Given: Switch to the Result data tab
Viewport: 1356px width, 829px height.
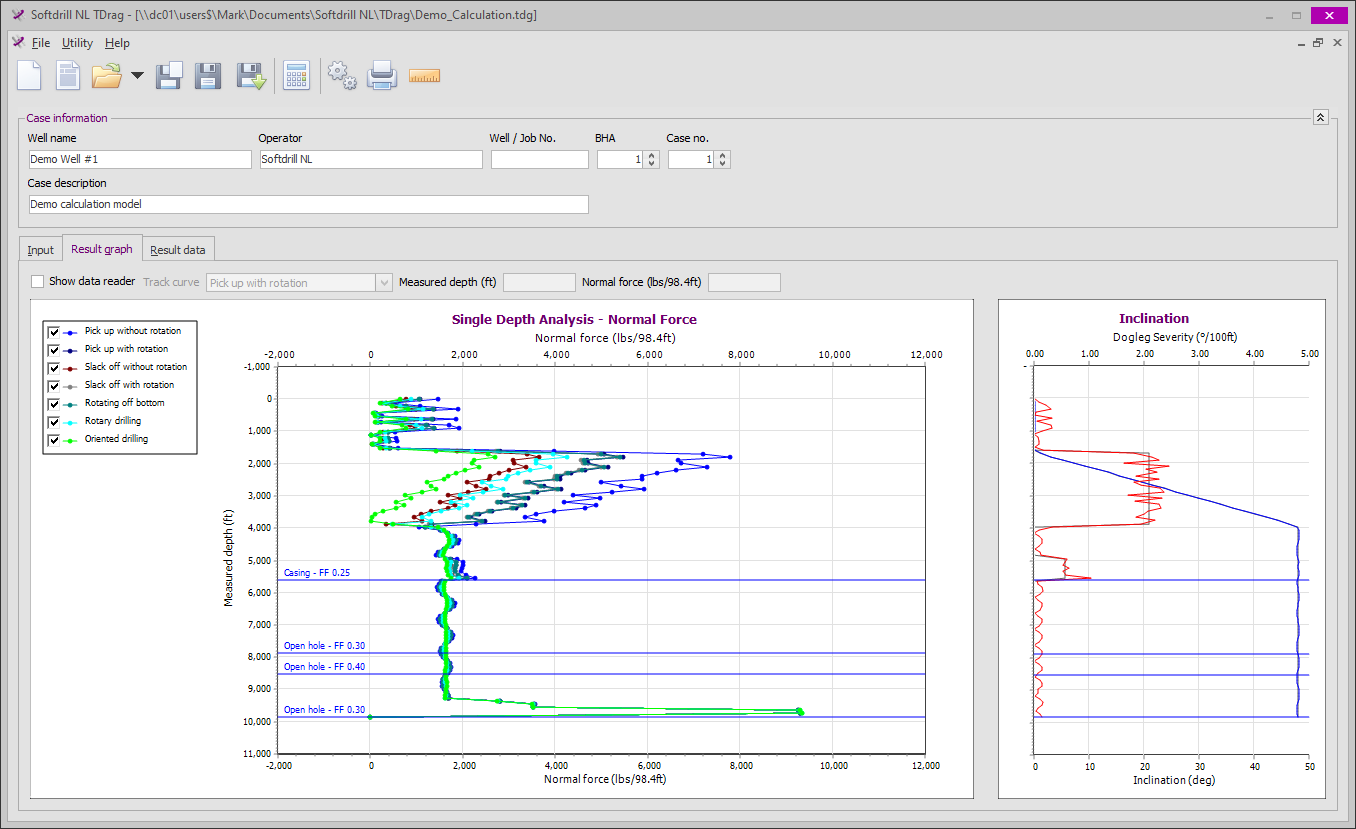Looking at the screenshot, I should 177,250.
